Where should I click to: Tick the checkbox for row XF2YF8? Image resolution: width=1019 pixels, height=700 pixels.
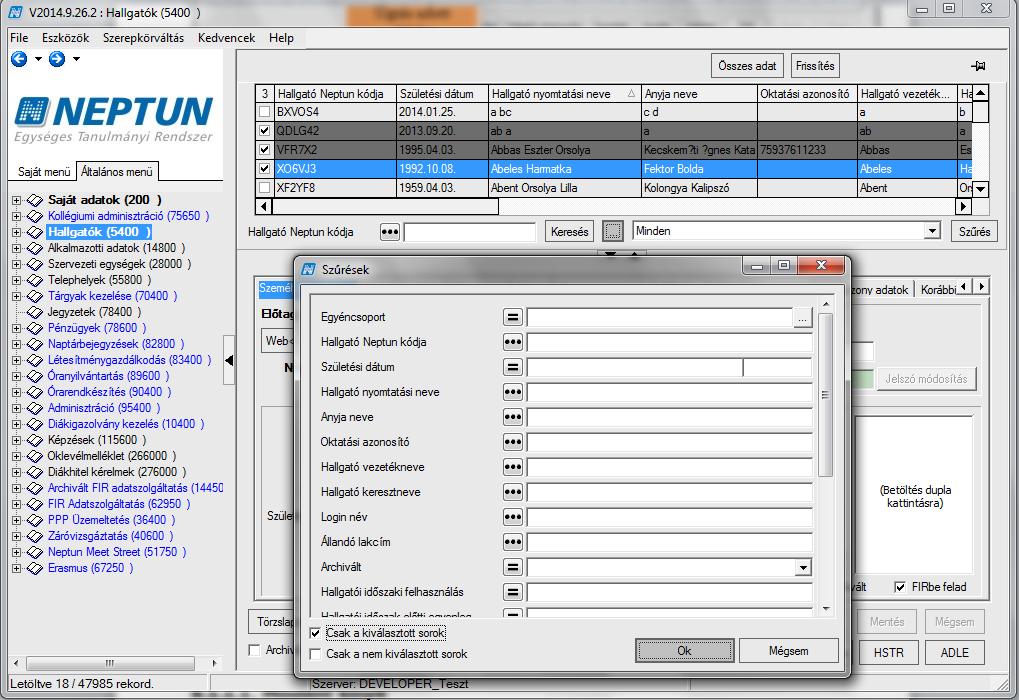coord(264,188)
